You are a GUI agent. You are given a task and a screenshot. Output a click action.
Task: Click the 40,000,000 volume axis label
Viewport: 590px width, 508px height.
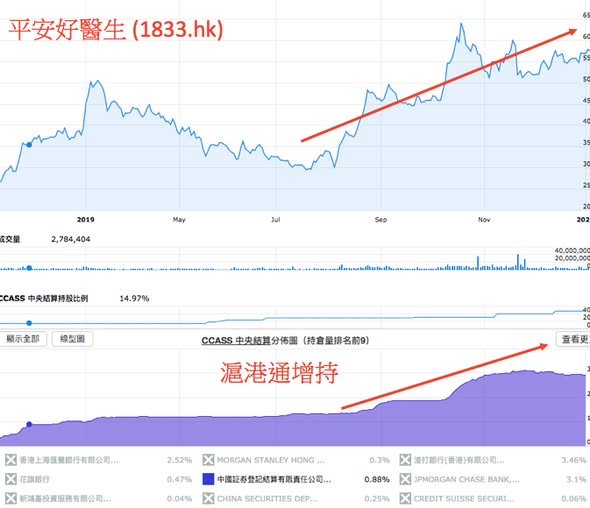click(x=572, y=250)
